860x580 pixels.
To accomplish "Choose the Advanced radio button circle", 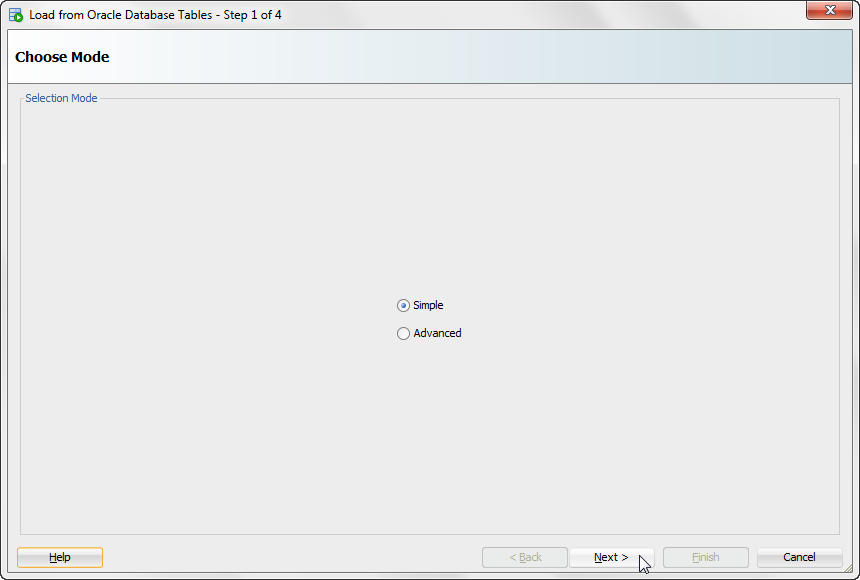I will click(x=403, y=334).
